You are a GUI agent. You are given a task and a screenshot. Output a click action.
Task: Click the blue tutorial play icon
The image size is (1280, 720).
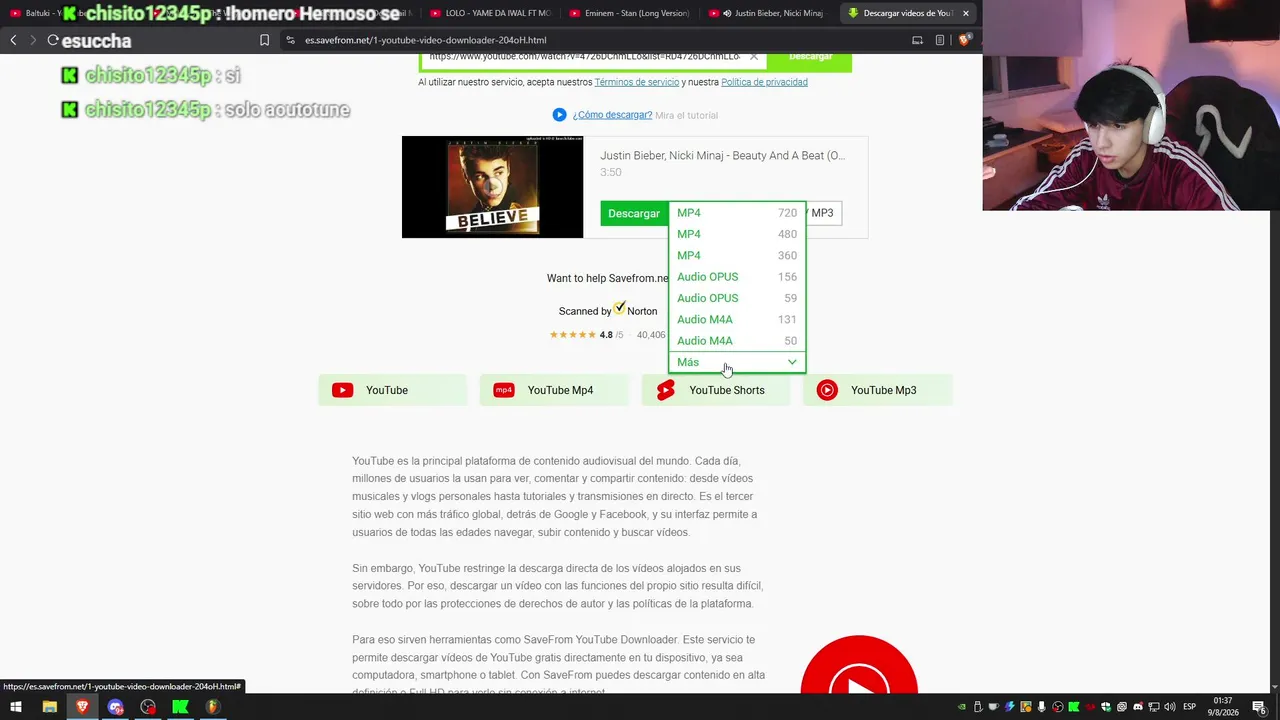pyautogui.click(x=559, y=115)
